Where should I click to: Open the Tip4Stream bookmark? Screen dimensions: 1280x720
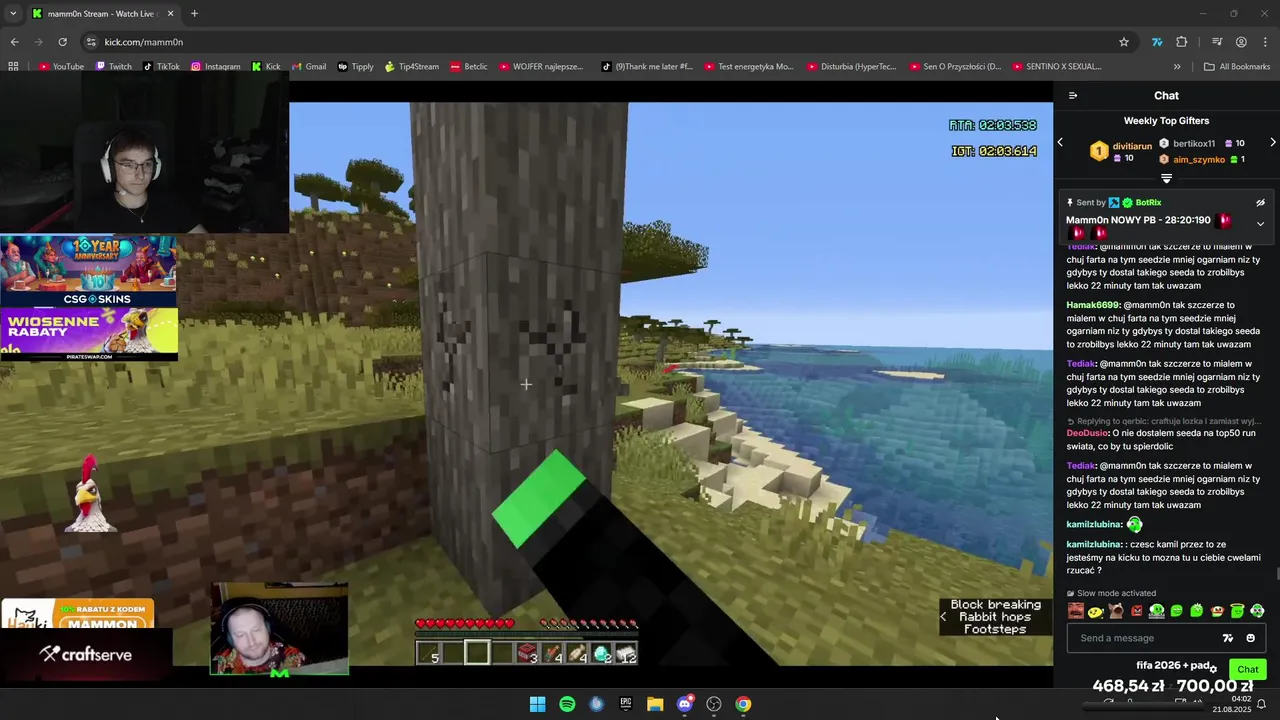coord(411,66)
